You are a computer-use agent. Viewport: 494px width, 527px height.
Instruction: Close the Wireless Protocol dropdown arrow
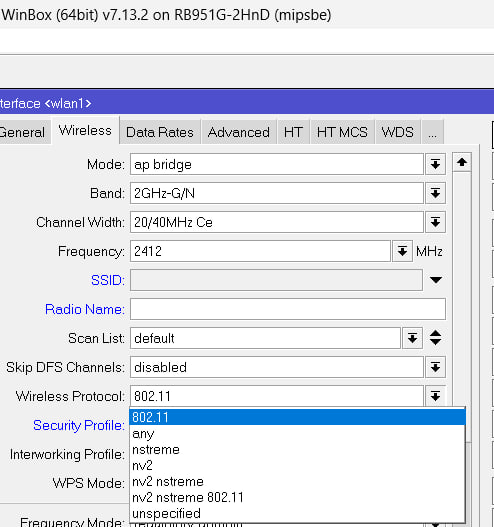pyautogui.click(x=436, y=396)
